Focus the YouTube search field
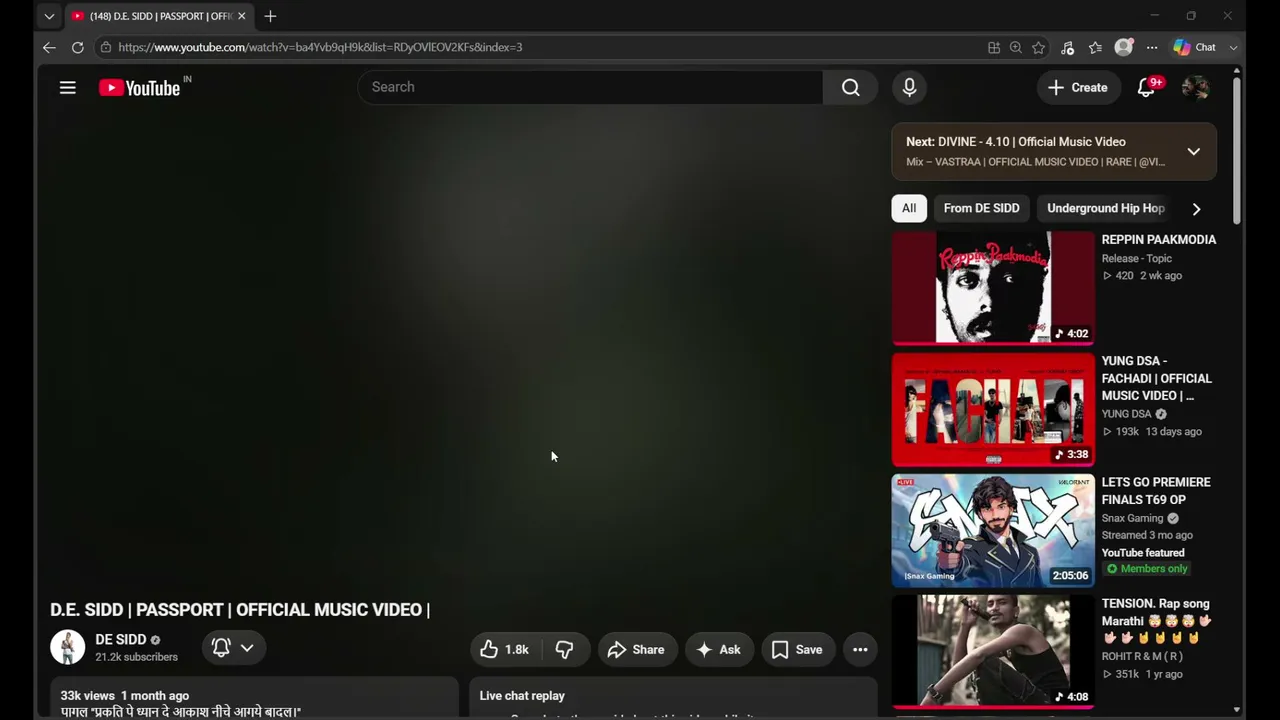The image size is (1280, 720). point(590,87)
